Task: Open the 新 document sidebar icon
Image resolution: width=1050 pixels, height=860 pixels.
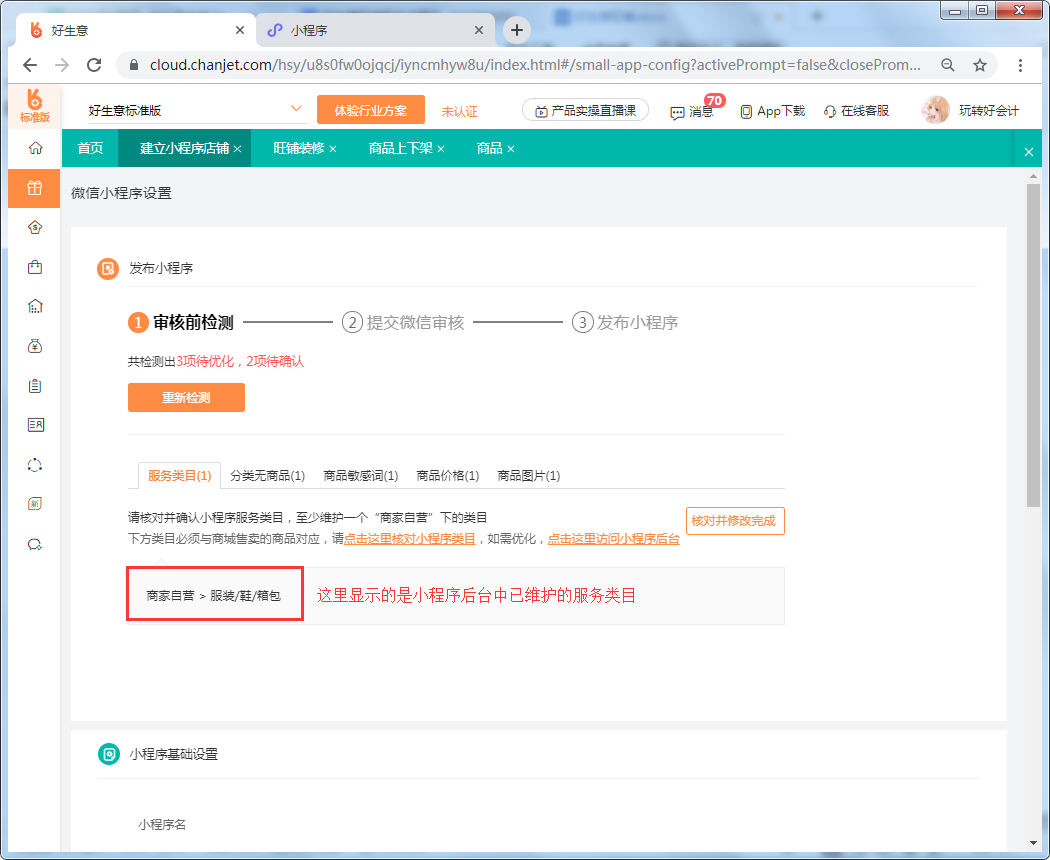Action: coord(35,504)
